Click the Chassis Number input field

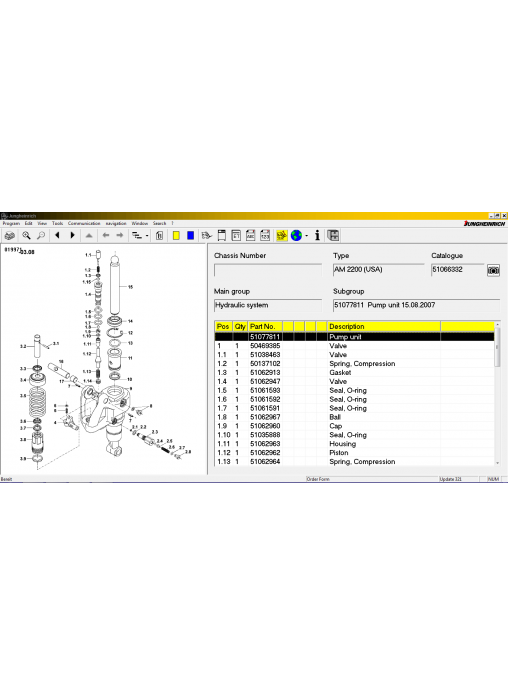click(x=268, y=270)
